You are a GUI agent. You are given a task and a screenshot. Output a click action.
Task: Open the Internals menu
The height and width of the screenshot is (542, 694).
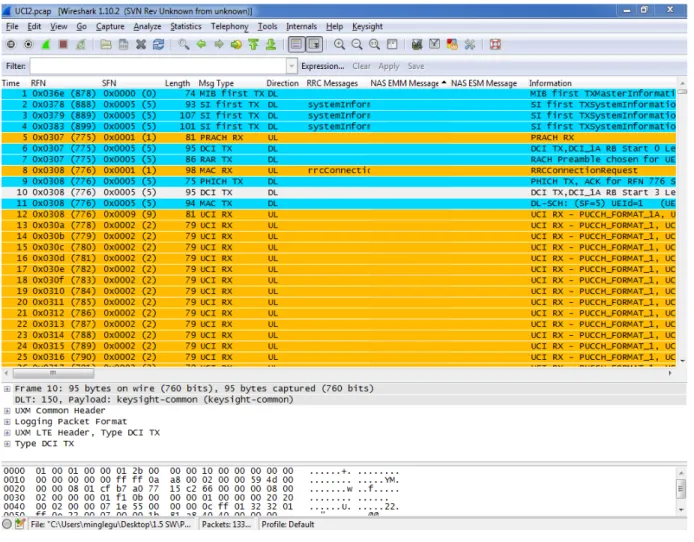(301, 27)
